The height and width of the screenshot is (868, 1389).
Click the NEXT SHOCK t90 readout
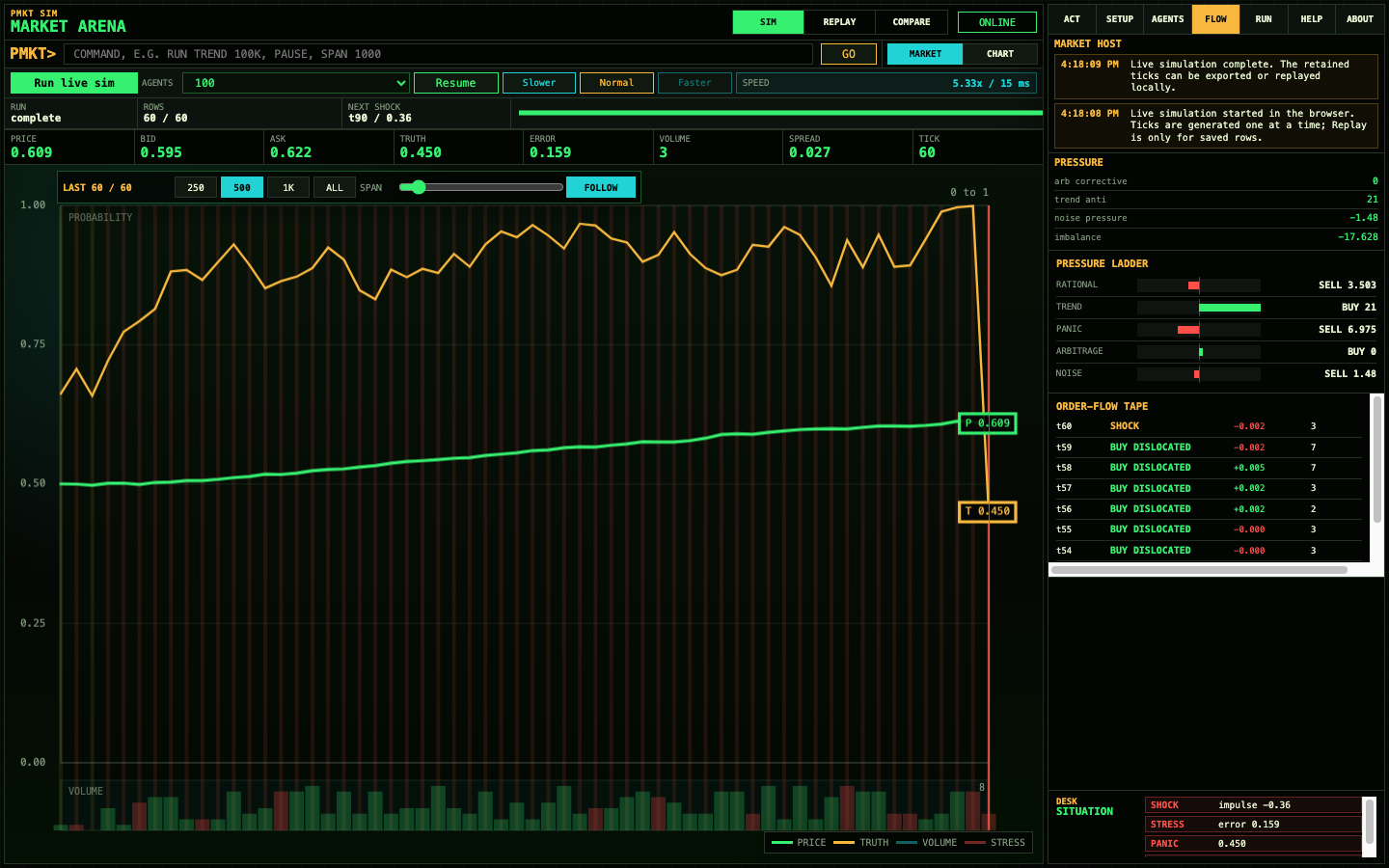[379, 119]
